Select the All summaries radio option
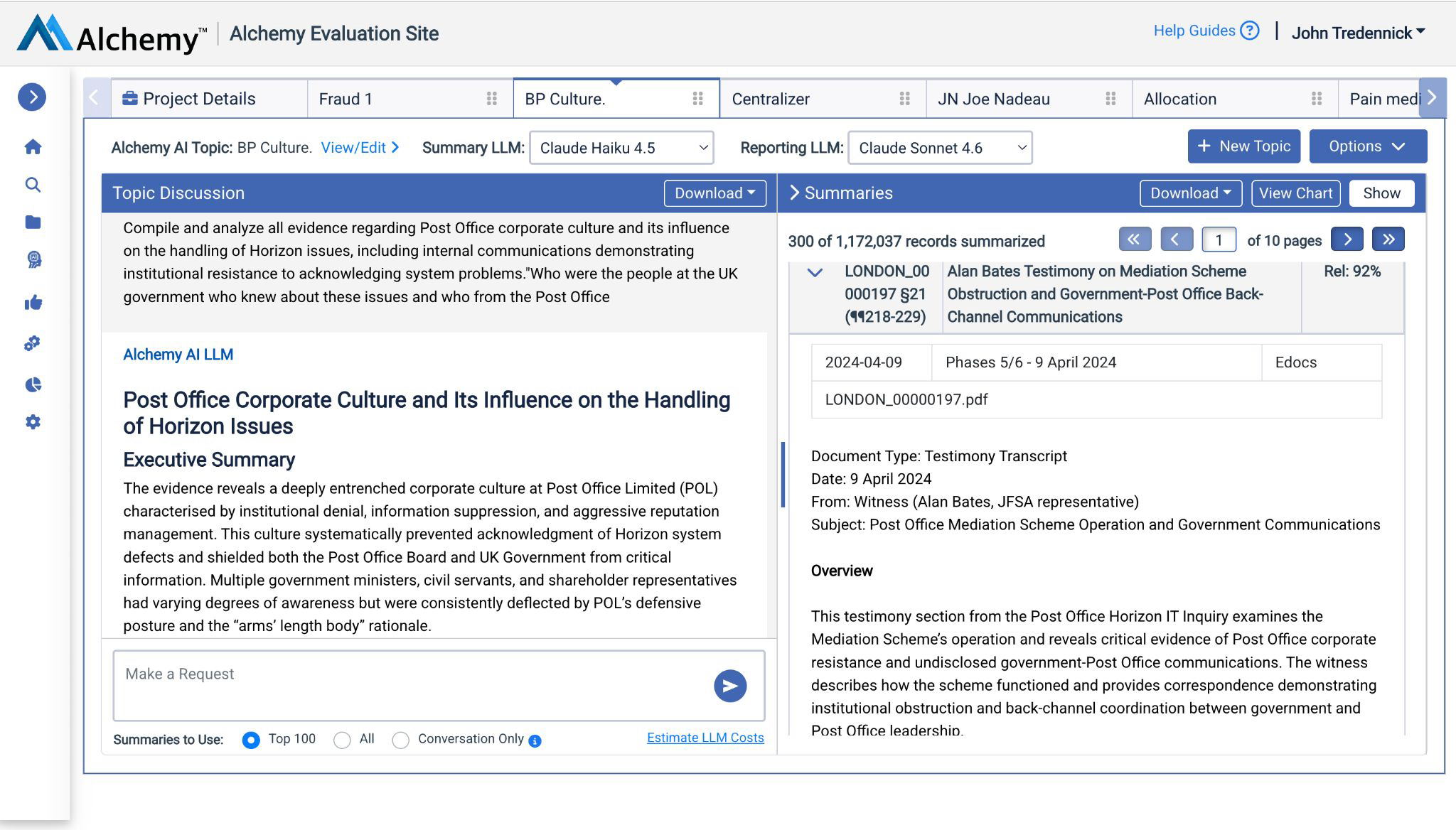1456x830 pixels. pyautogui.click(x=342, y=740)
